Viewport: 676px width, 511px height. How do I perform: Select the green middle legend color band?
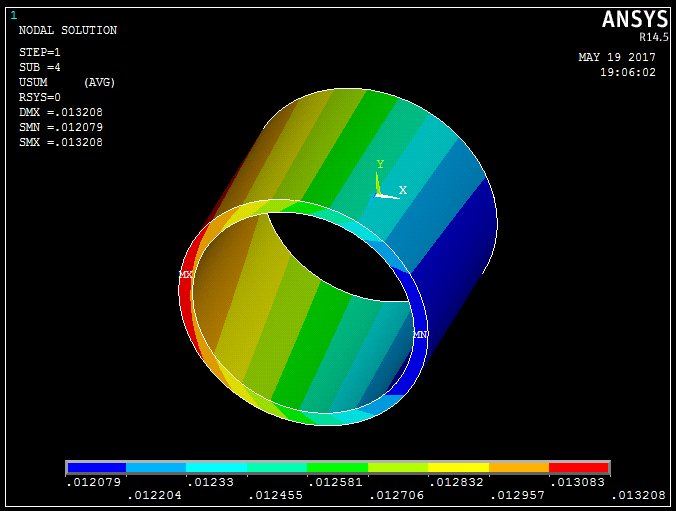point(337,467)
